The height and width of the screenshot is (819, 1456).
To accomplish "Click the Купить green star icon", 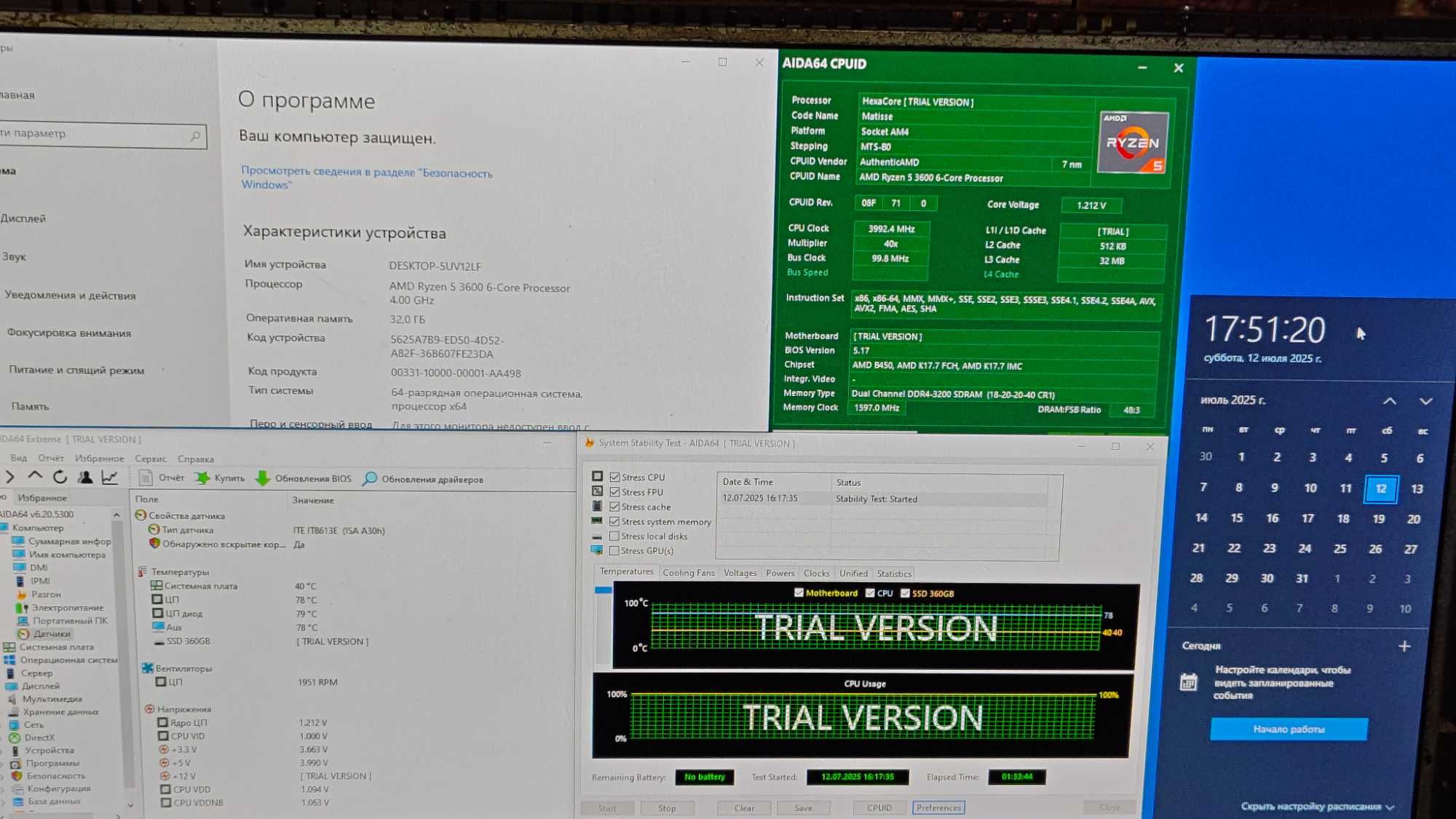I will 202,478.
